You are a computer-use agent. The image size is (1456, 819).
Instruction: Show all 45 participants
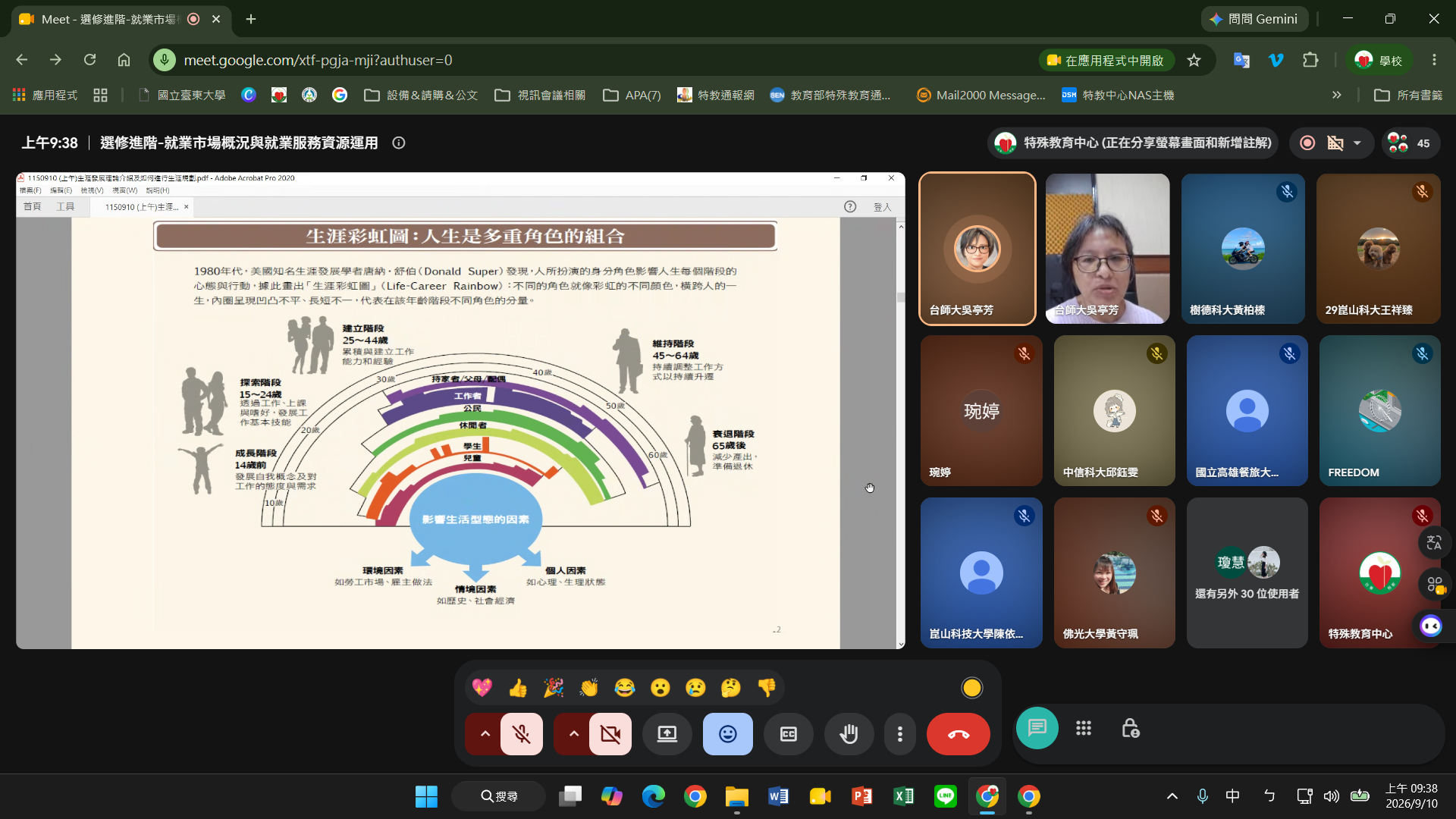coord(1409,143)
